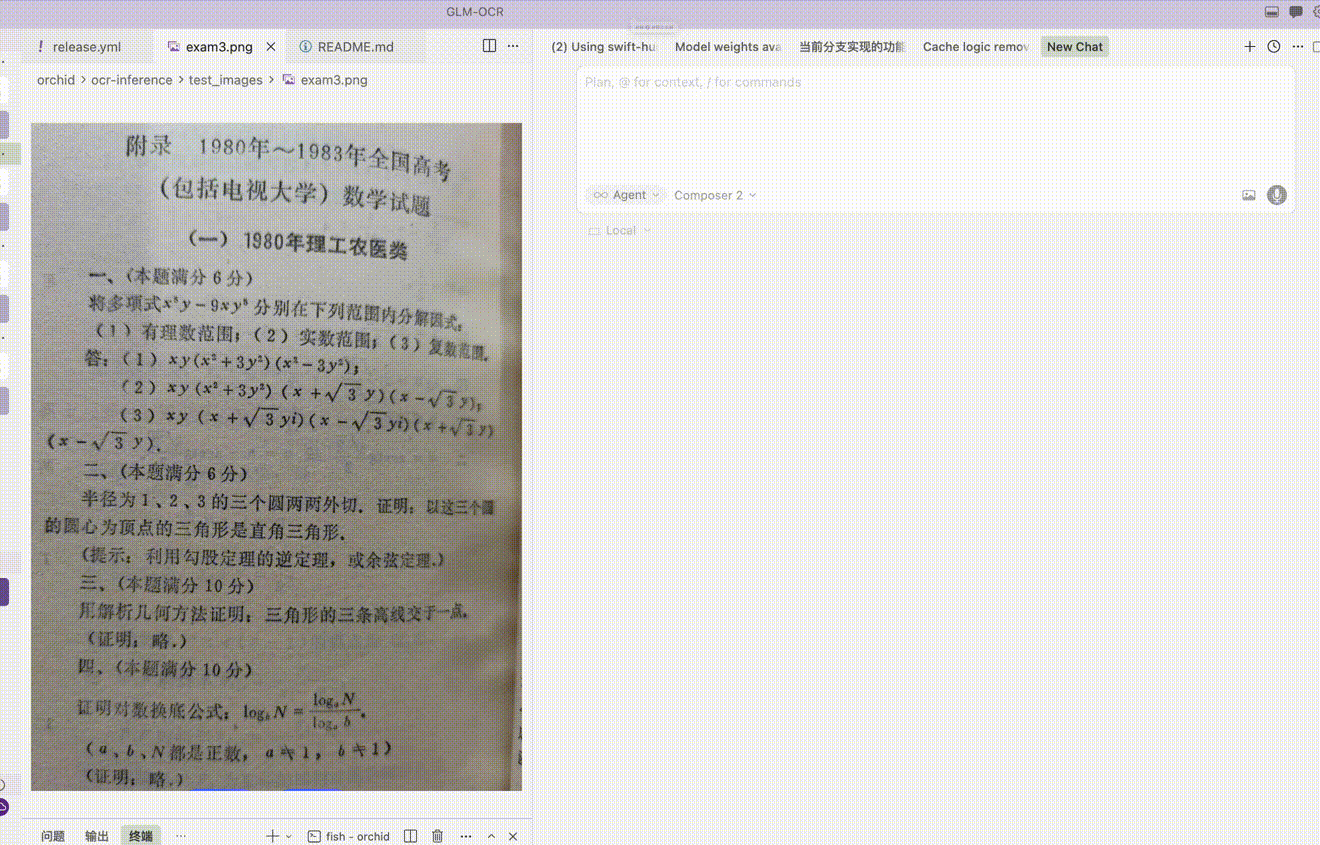Click the exam3.png image preview
Screen dimensions: 1320x845
coord(276,457)
